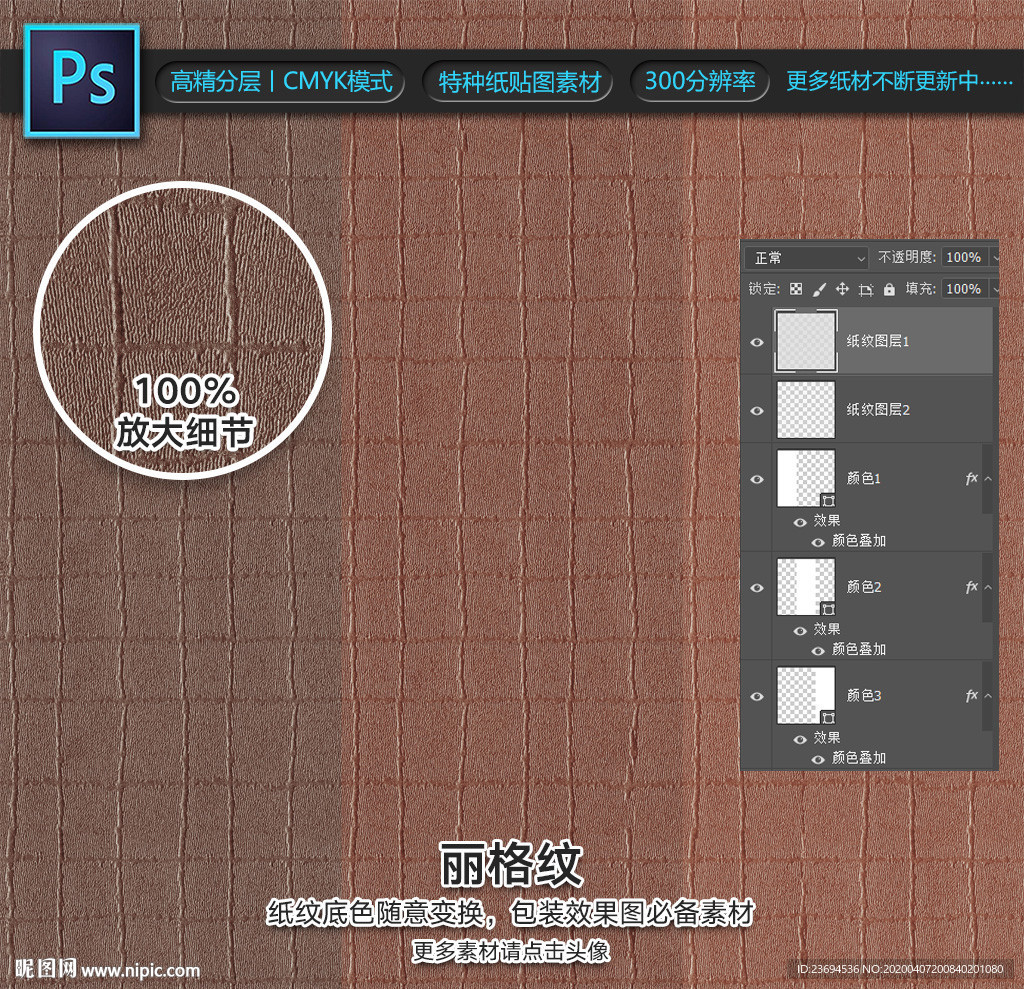1024x989 pixels.
Task: Select the 纸纹图层2 layer thumbnail
Action: [x=806, y=410]
